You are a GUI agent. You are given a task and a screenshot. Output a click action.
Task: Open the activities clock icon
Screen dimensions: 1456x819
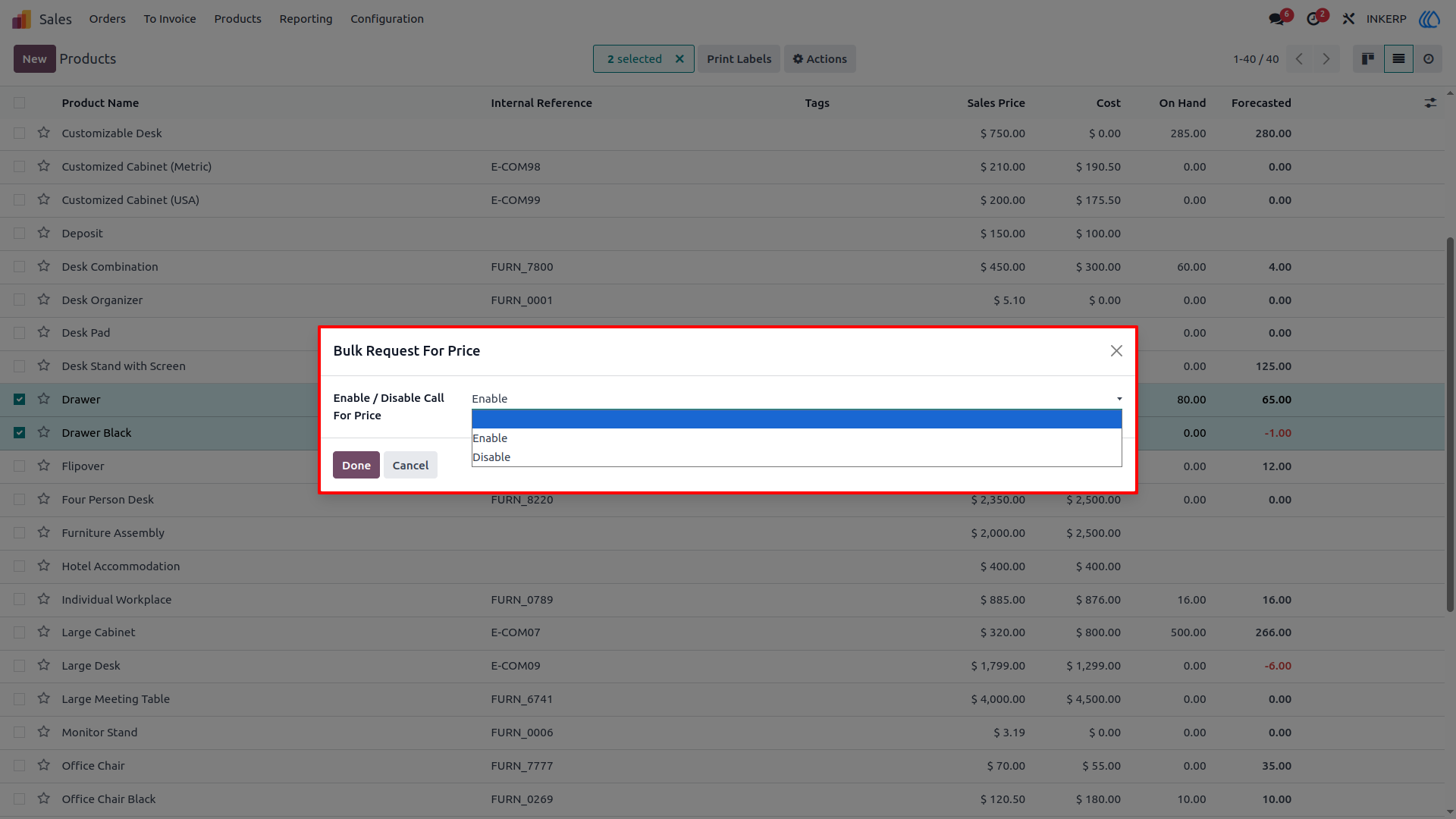coord(1313,19)
